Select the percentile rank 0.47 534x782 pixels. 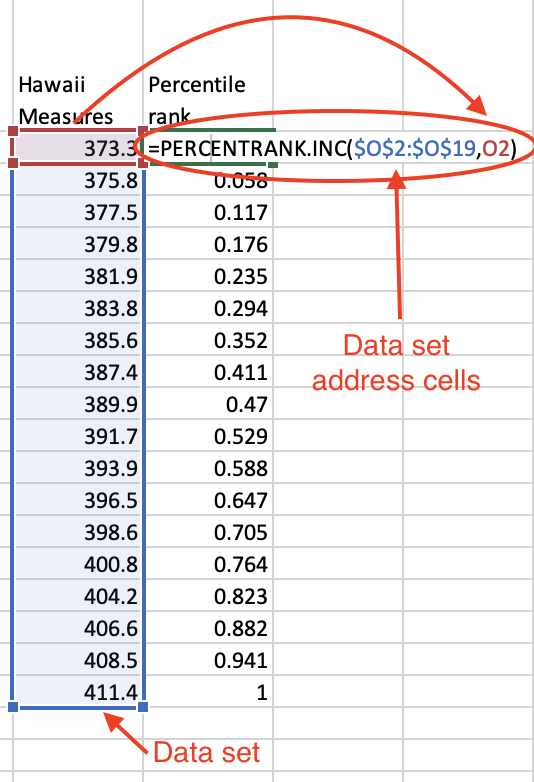tap(208, 404)
